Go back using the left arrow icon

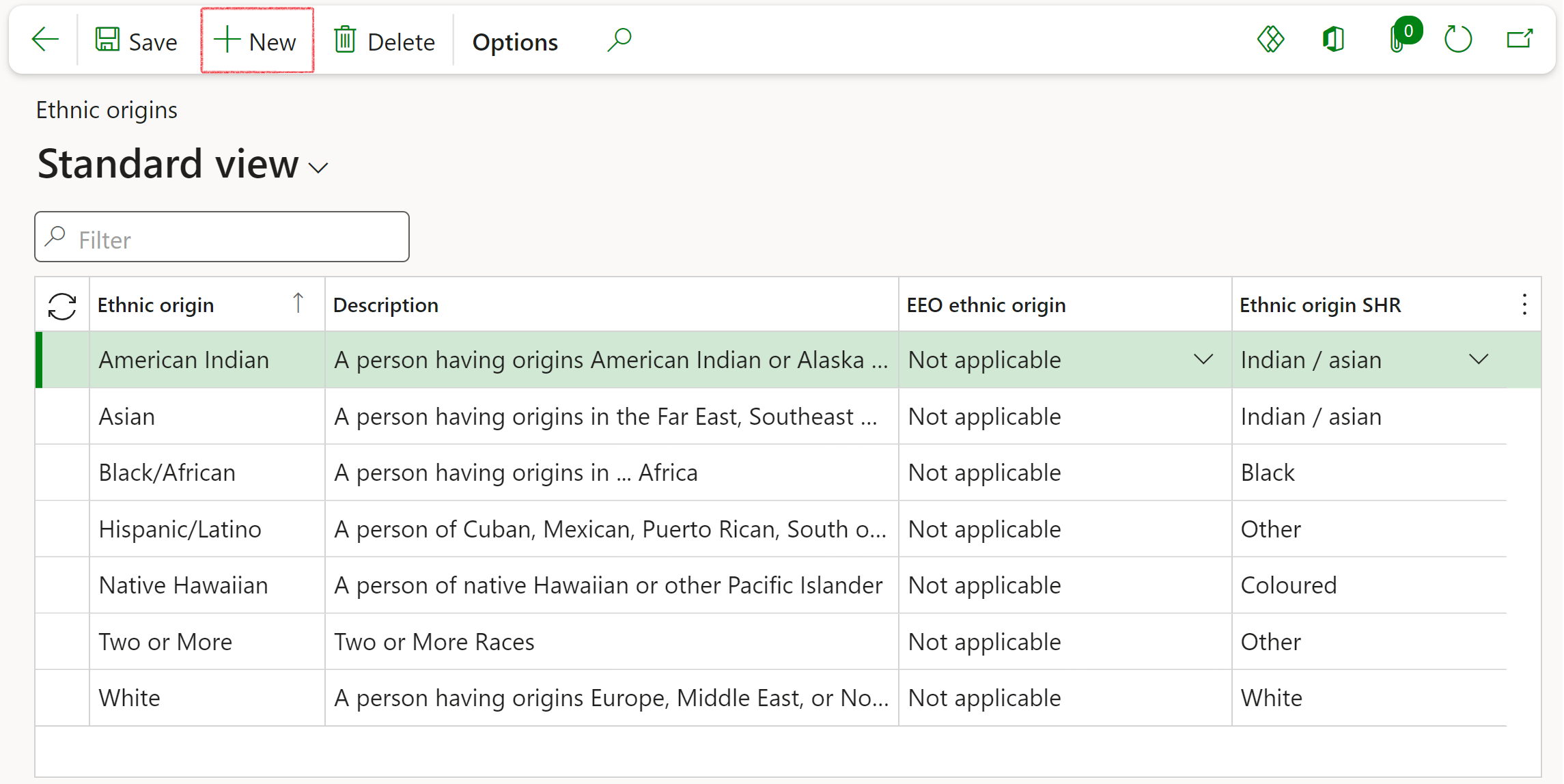(x=45, y=40)
